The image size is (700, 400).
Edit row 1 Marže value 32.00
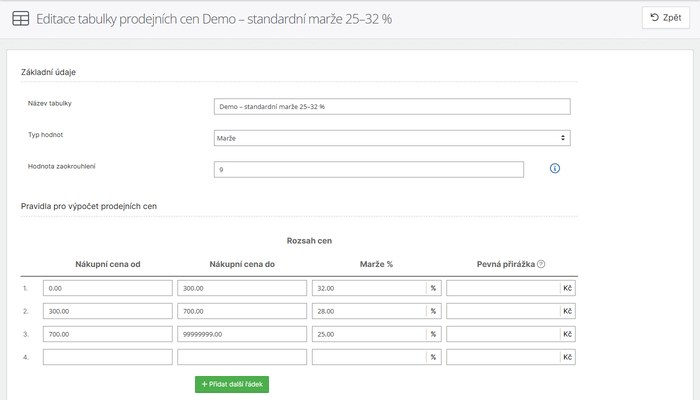(369, 288)
